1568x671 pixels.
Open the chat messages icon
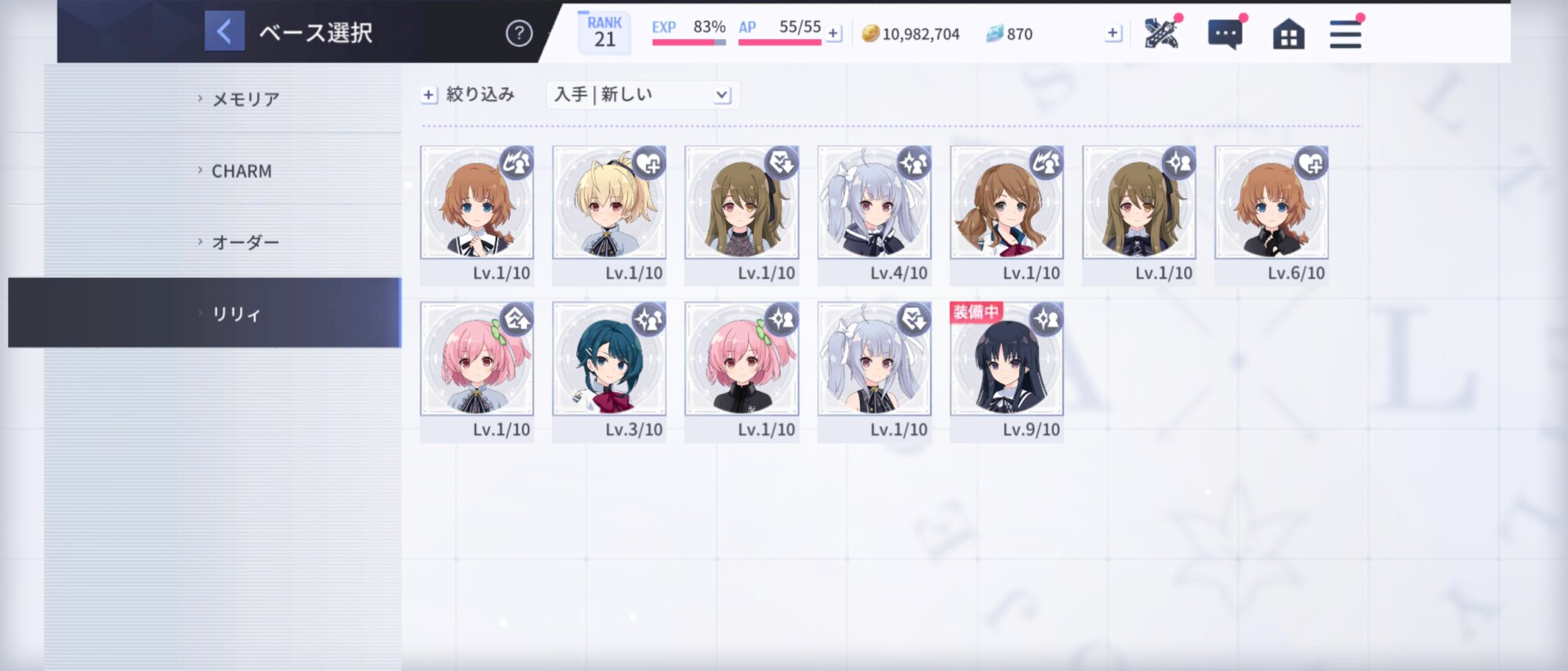(x=1225, y=34)
